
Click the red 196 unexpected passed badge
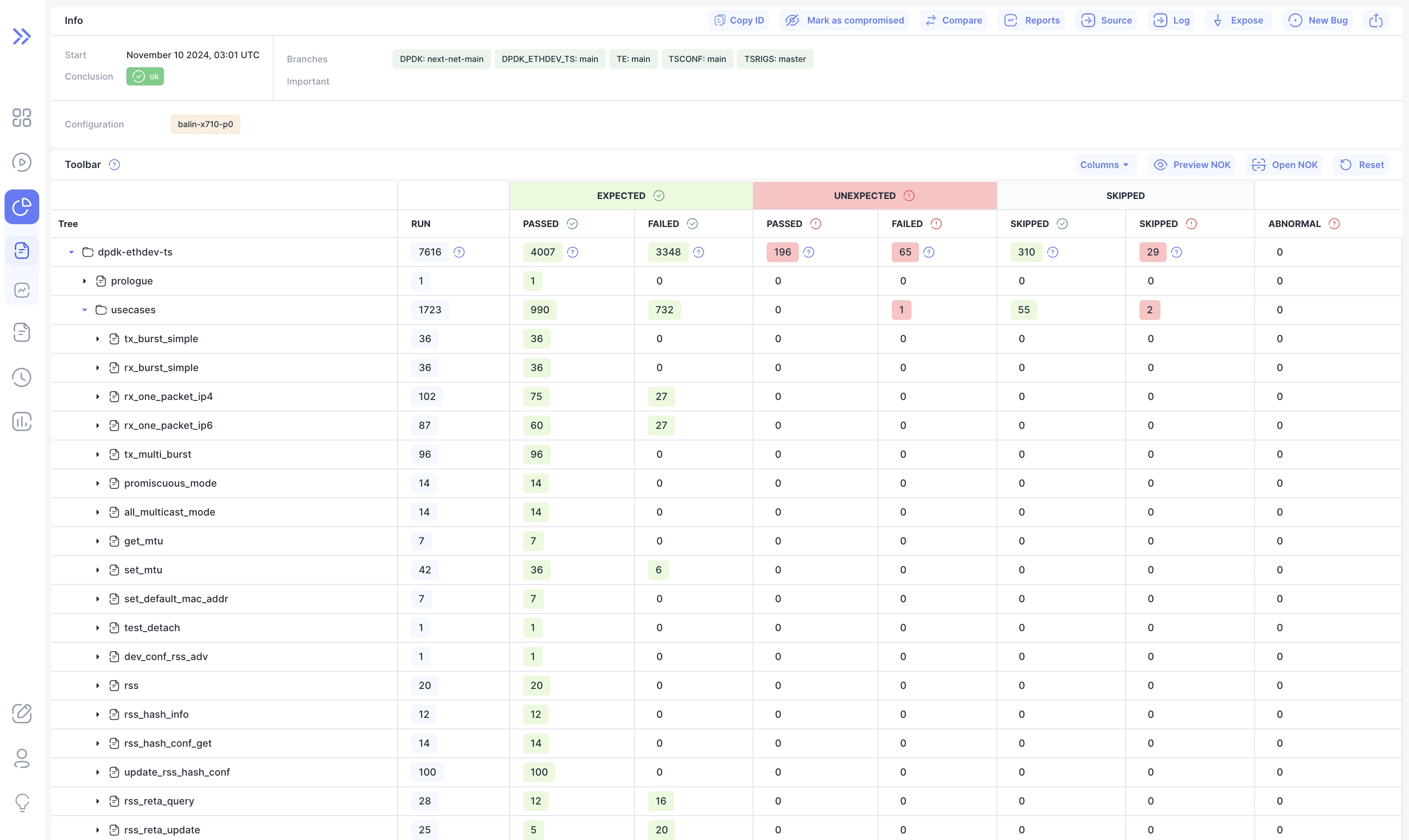[x=782, y=253]
